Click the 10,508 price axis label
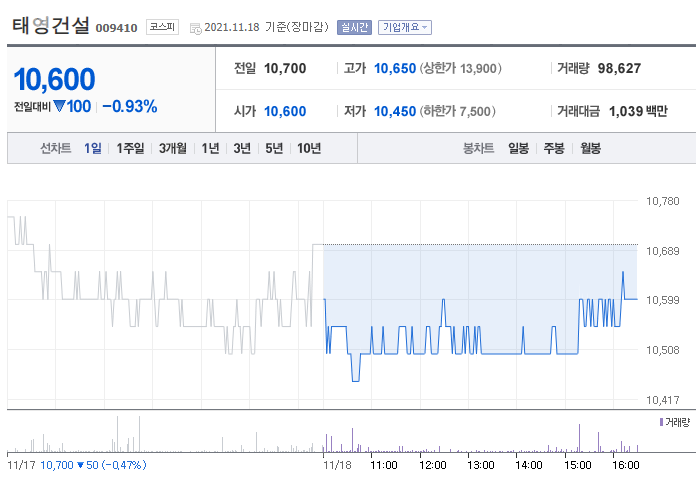696x483 pixels. [x=663, y=350]
